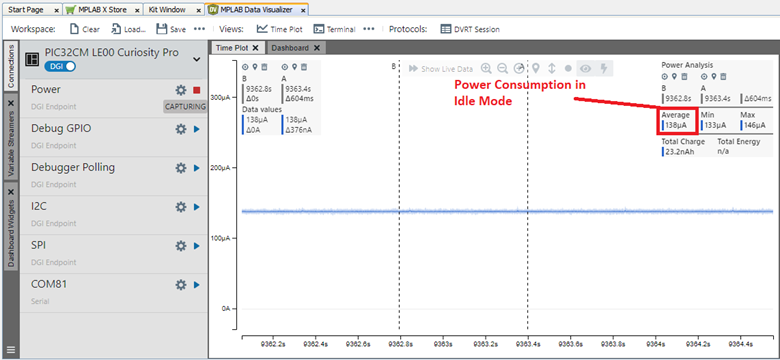The height and width of the screenshot is (360, 780).
Task: Start a DVRT Session protocol
Action: point(470,29)
